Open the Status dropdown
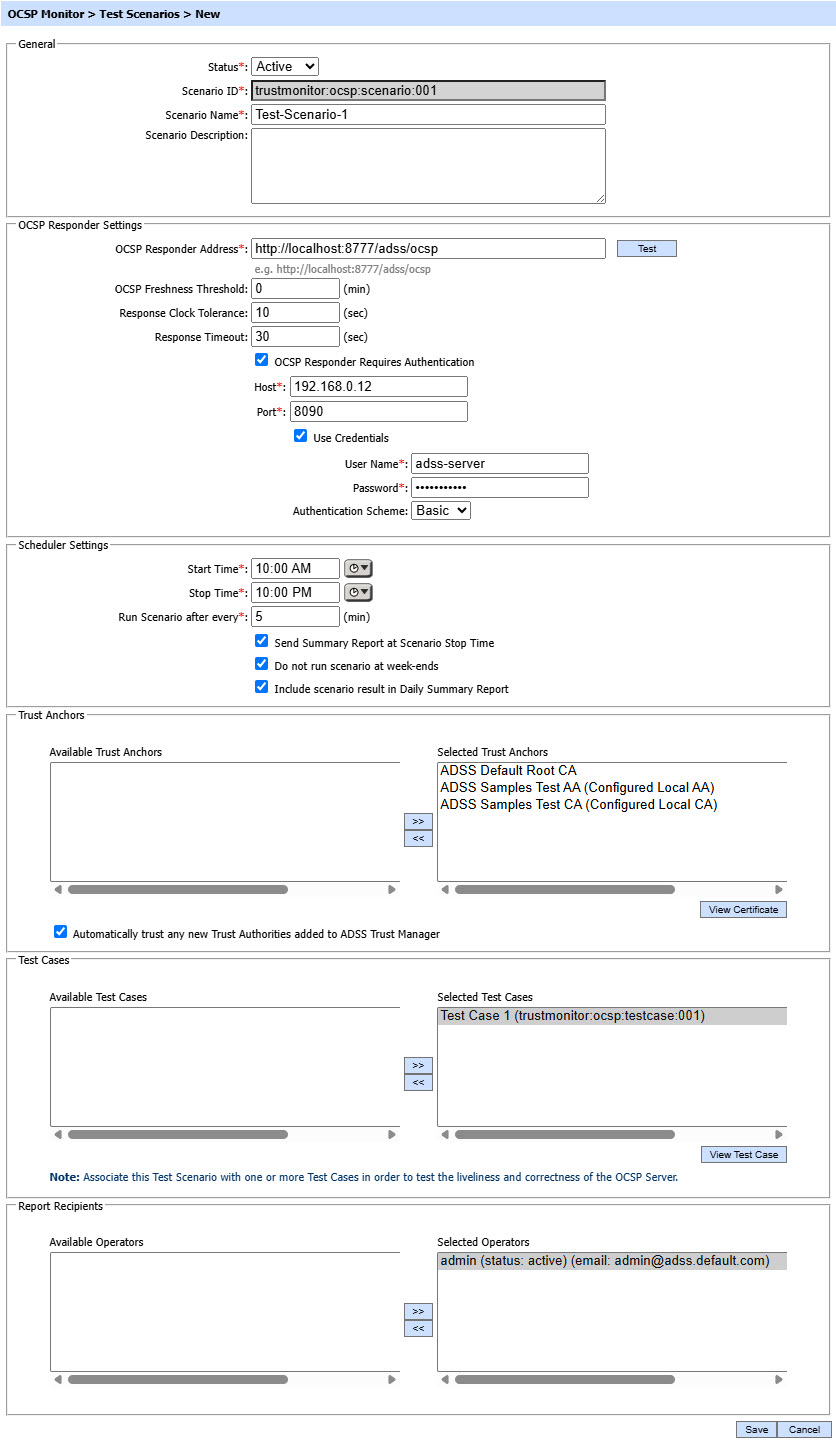The height and width of the screenshot is (1442, 836). (x=284, y=67)
